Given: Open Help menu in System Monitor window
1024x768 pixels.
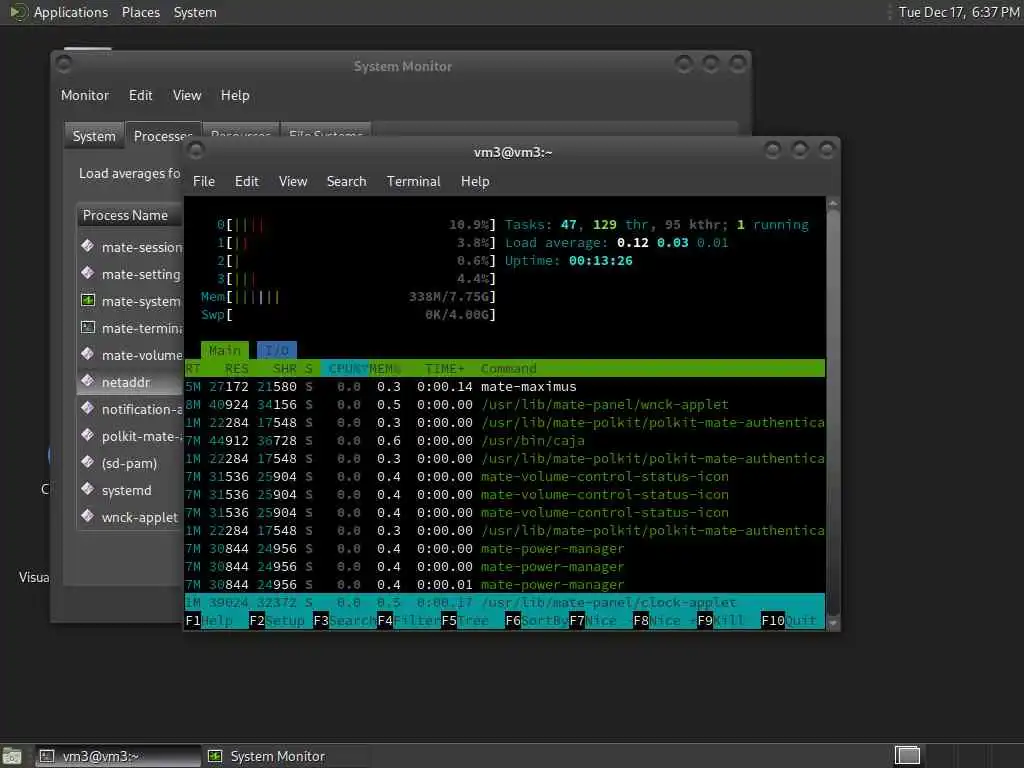Looking at the screenshot, I should [x=234, y=95].
